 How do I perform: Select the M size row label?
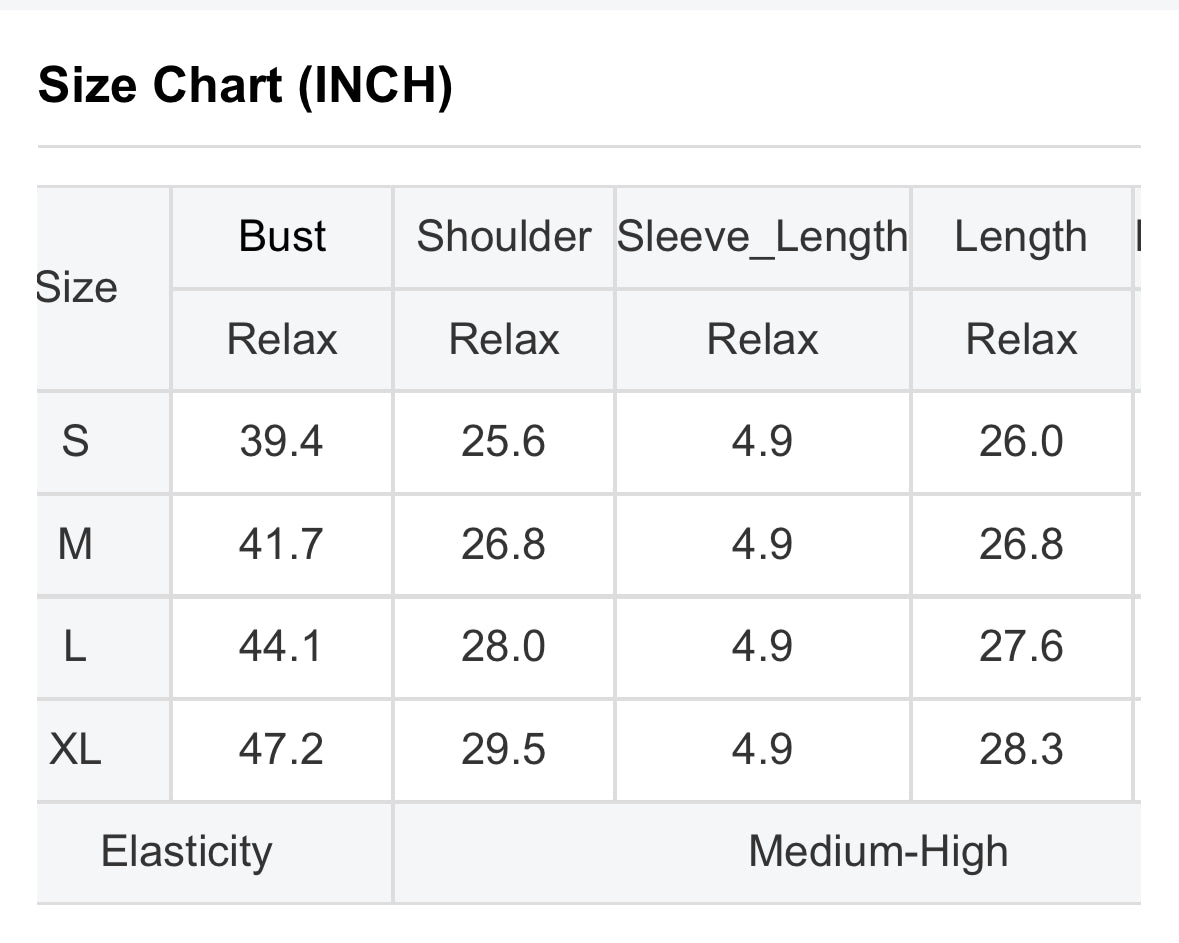coord(75,544)
